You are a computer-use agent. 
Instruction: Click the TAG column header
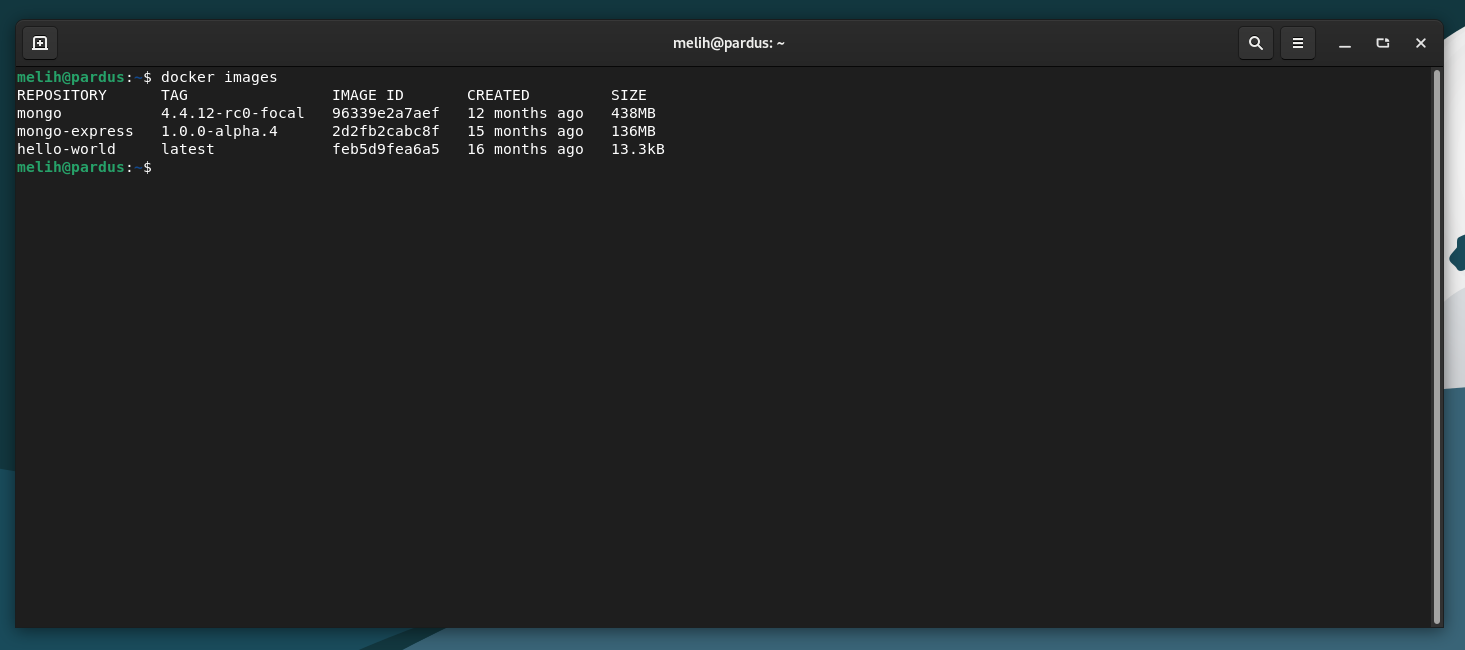(x=174, y=95)
